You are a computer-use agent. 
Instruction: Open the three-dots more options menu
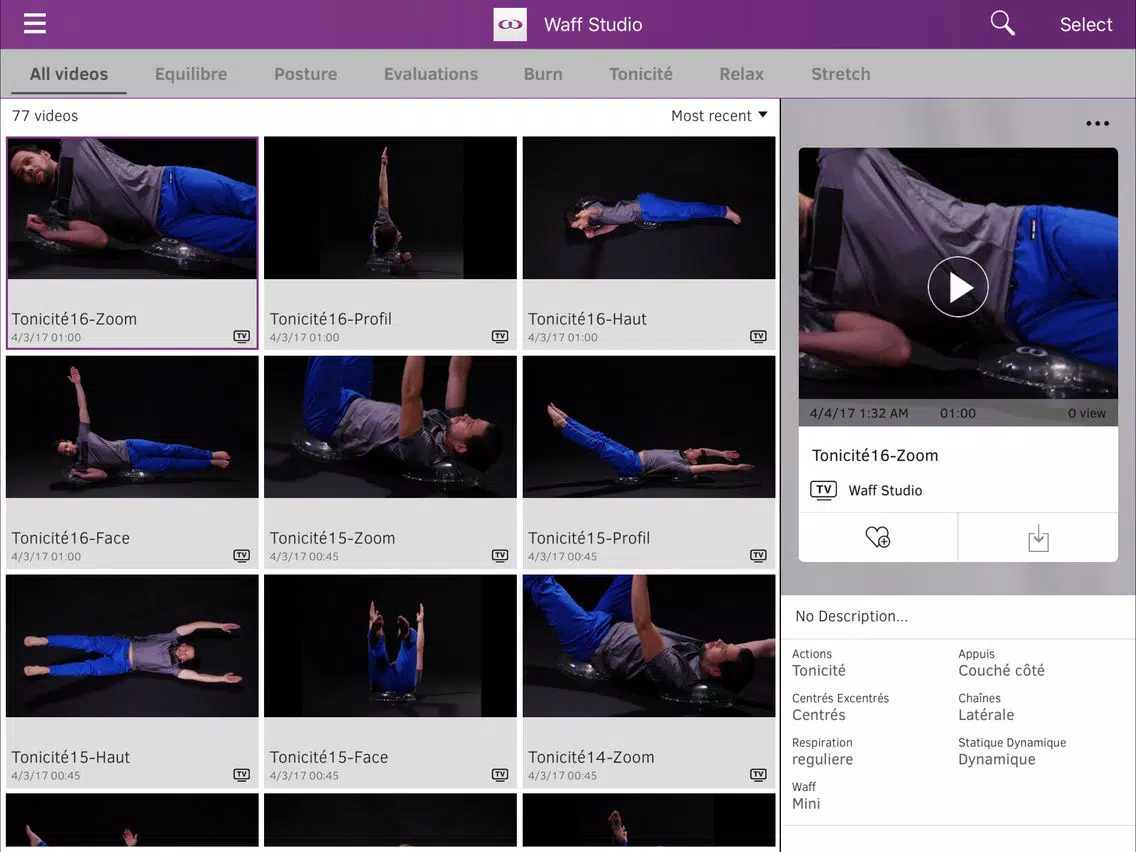click(x=1097, y=124)
